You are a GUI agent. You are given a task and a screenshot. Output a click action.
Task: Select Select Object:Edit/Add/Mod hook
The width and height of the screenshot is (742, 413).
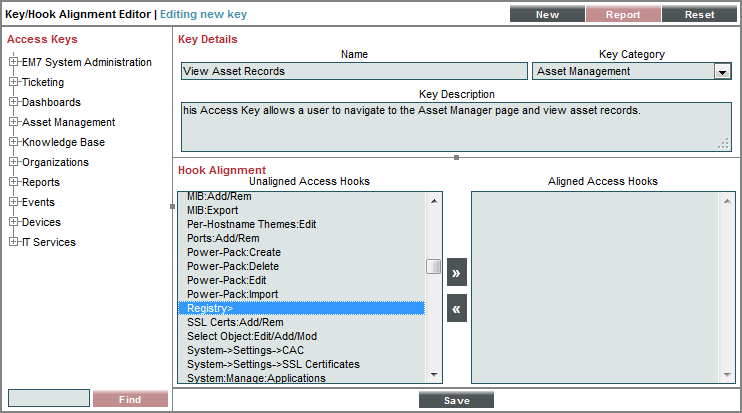coord(301,336)
